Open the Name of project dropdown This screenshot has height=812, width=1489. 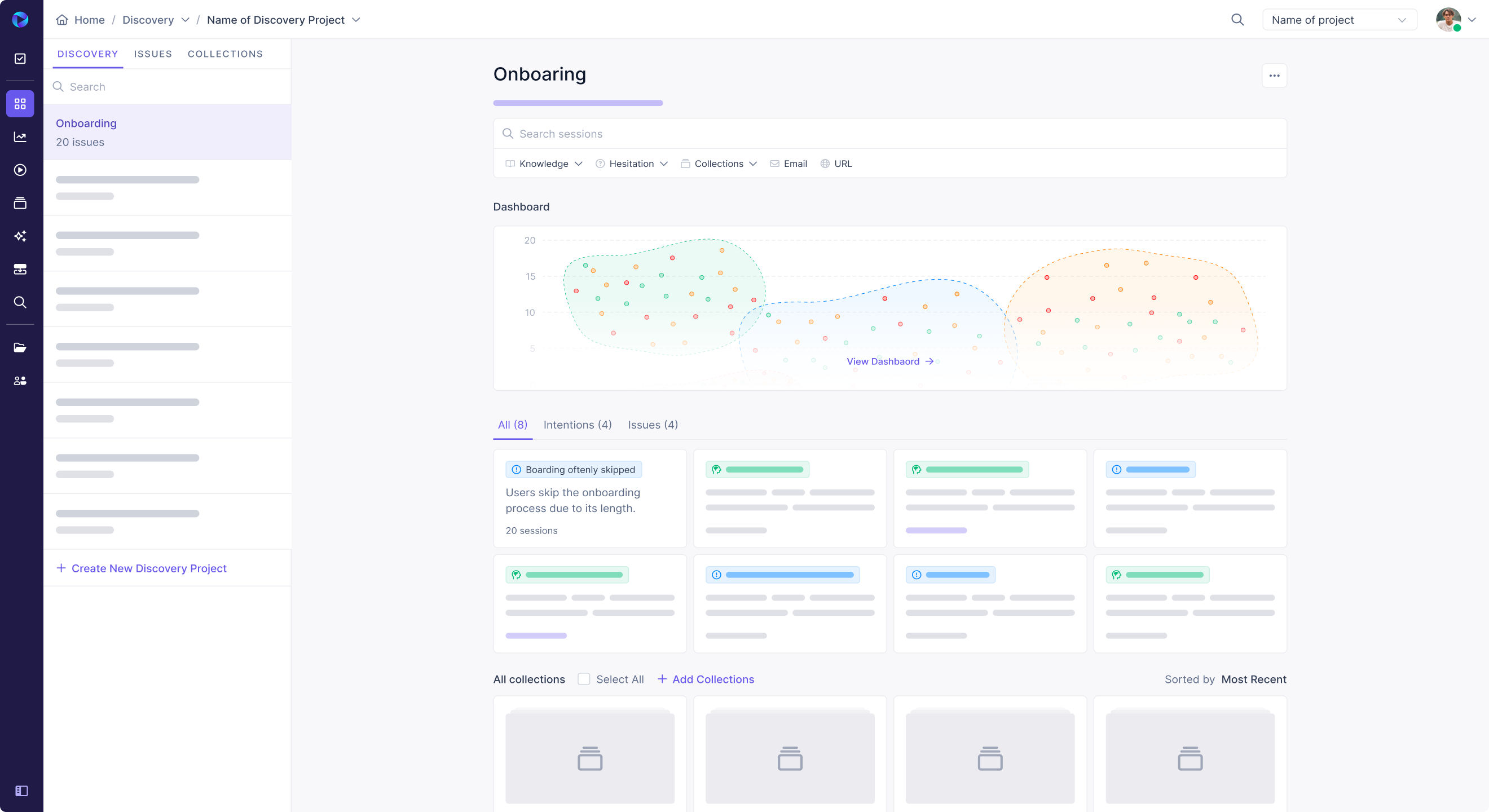1340,19
